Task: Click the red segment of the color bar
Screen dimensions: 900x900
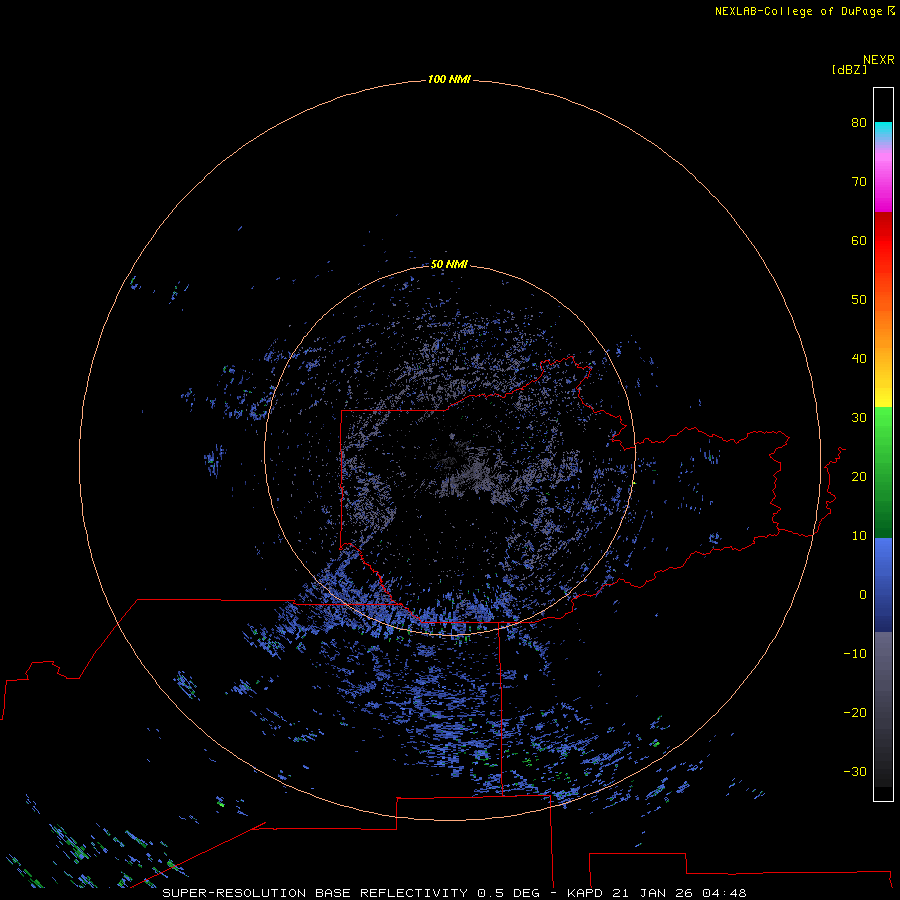Action: (883, 241)
